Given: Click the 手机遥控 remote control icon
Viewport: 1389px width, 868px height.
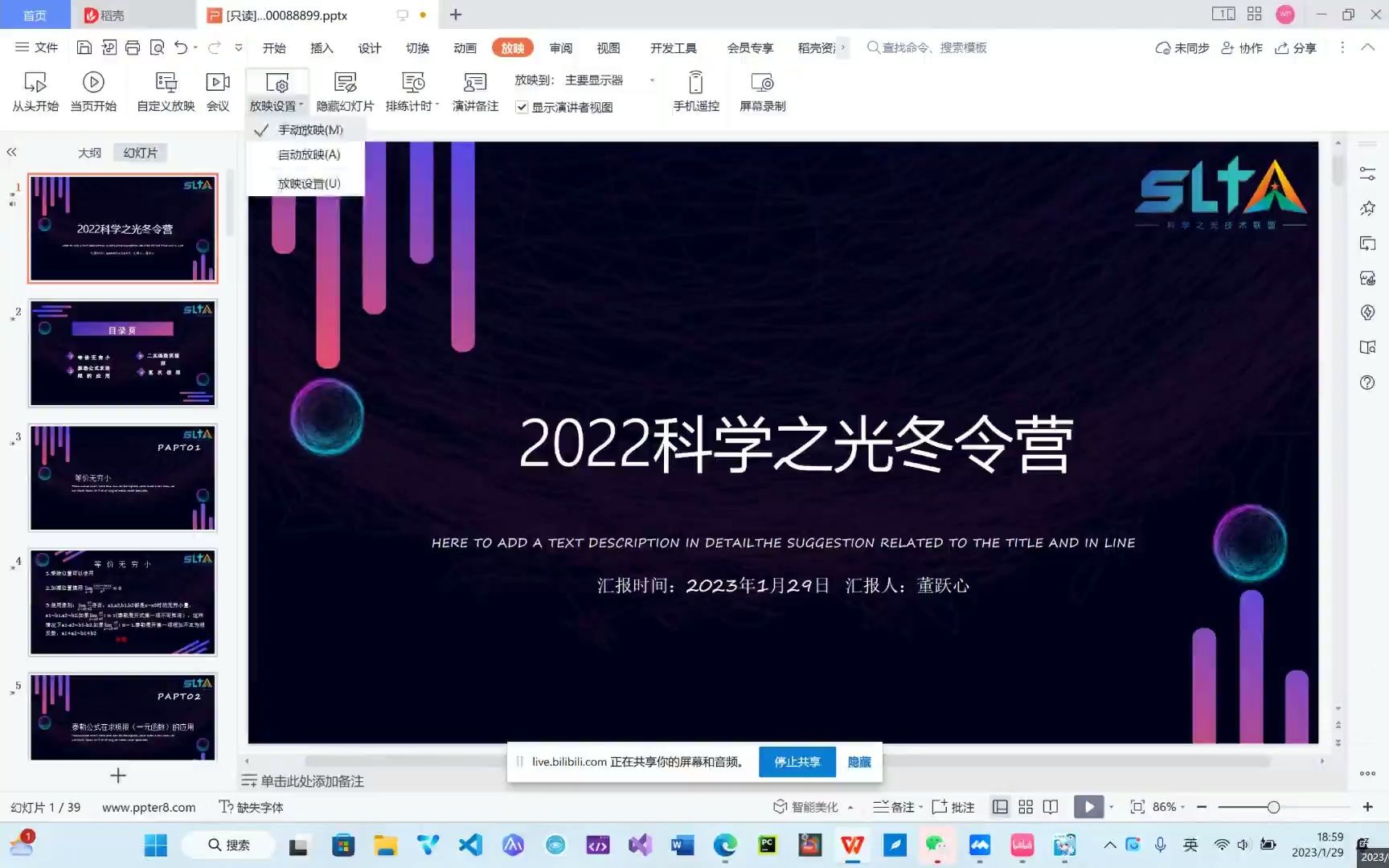Looking at the screenshot, I should click(x=694, y=91).
